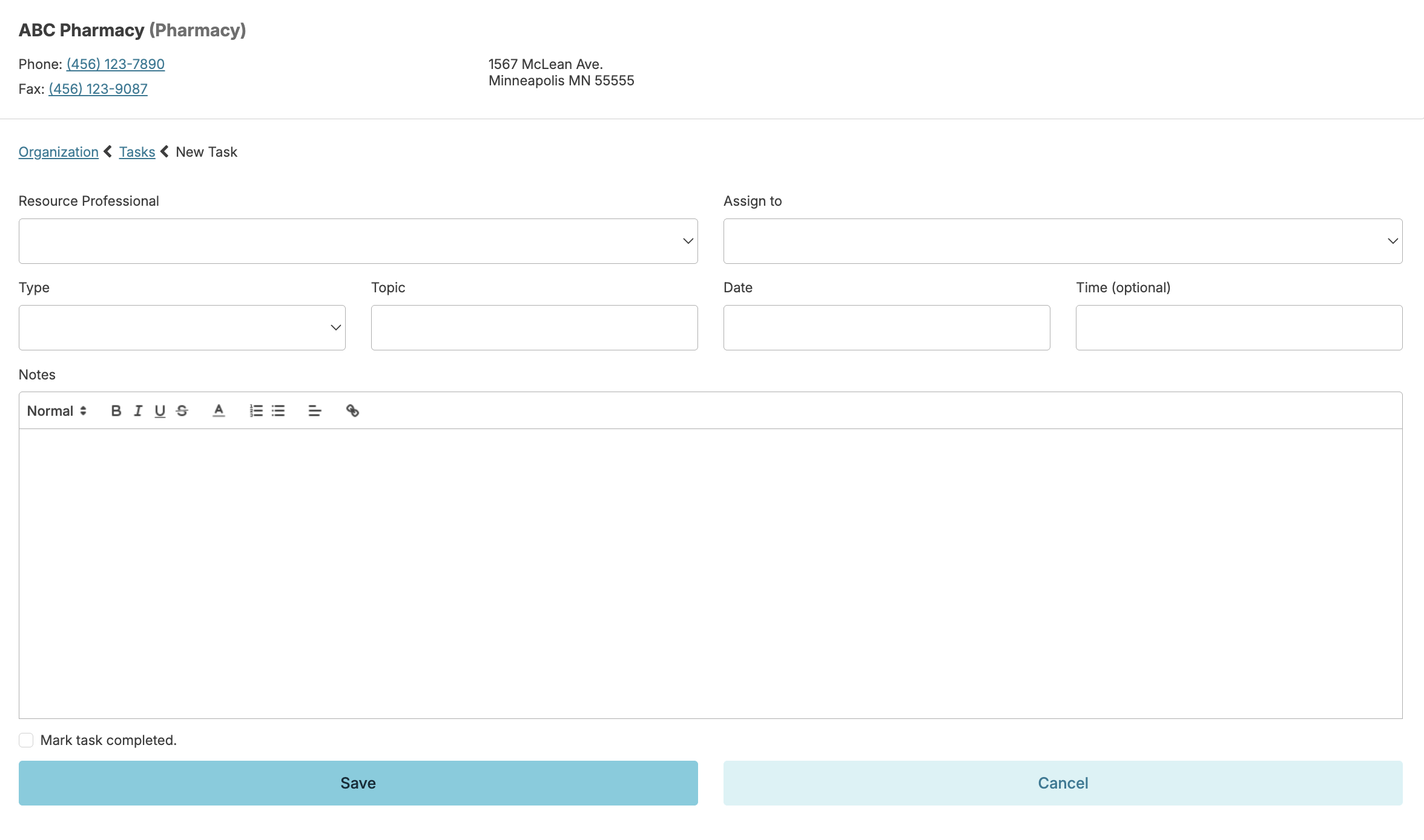This screenshot has height=840, width=1424.
Task: Go to Organization breadcrumb
Action: pyautogui.click(x=59, y=152)
